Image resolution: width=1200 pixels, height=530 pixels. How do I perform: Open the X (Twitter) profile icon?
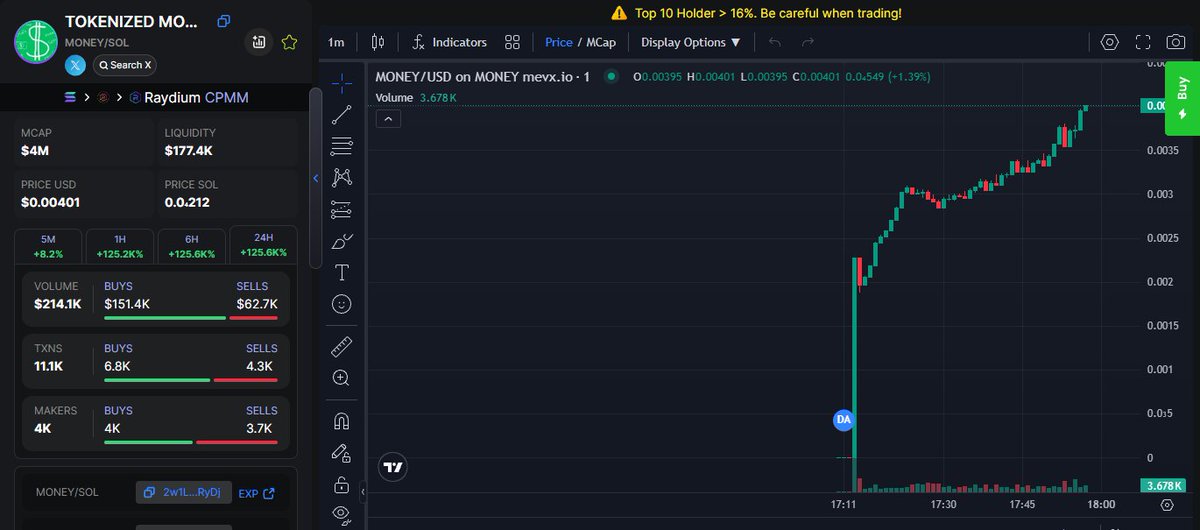(75, 65)
